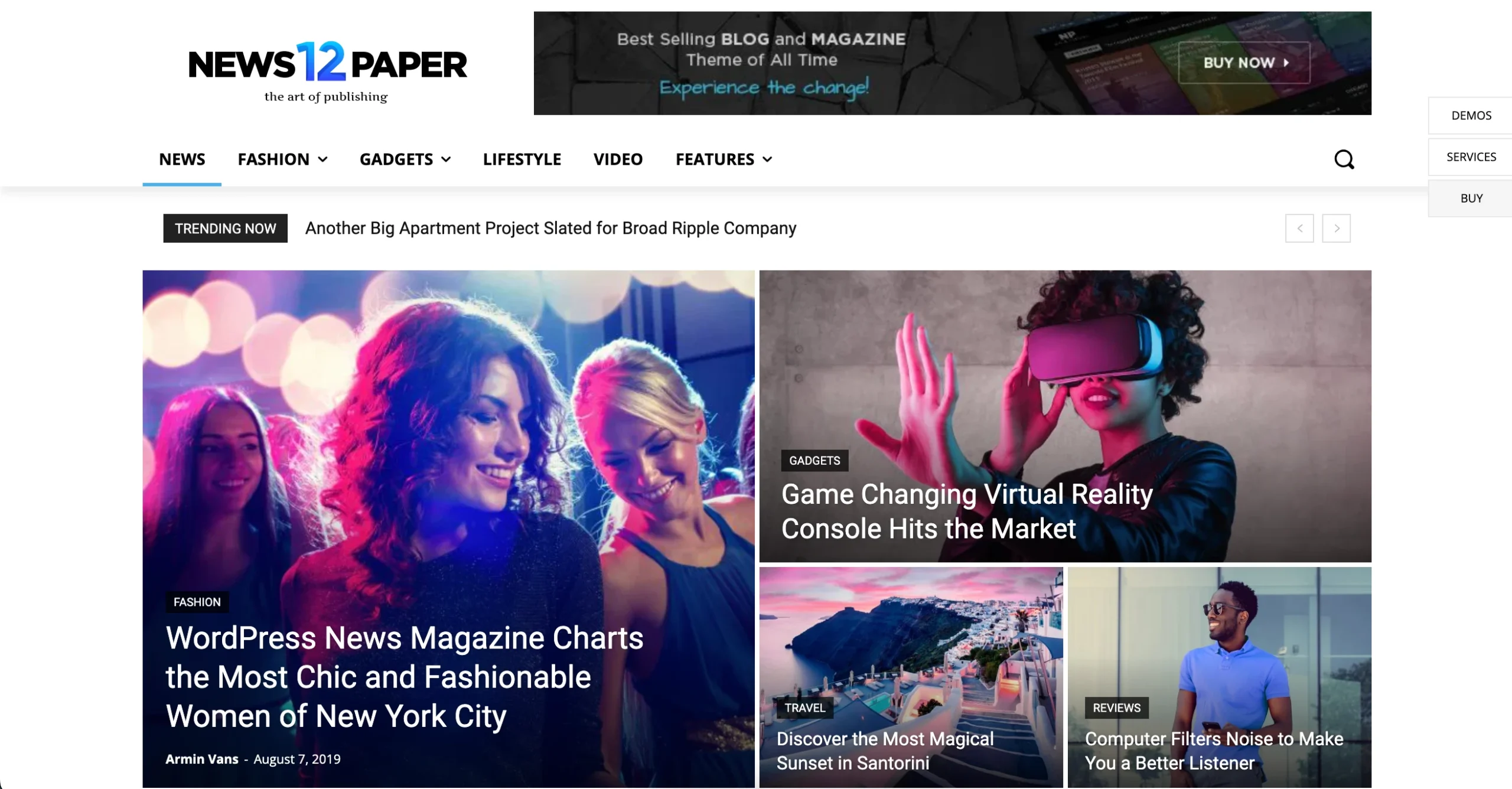1512x789 pixels.
Task: Click the Fashion category tag
Action: [197, 602]
